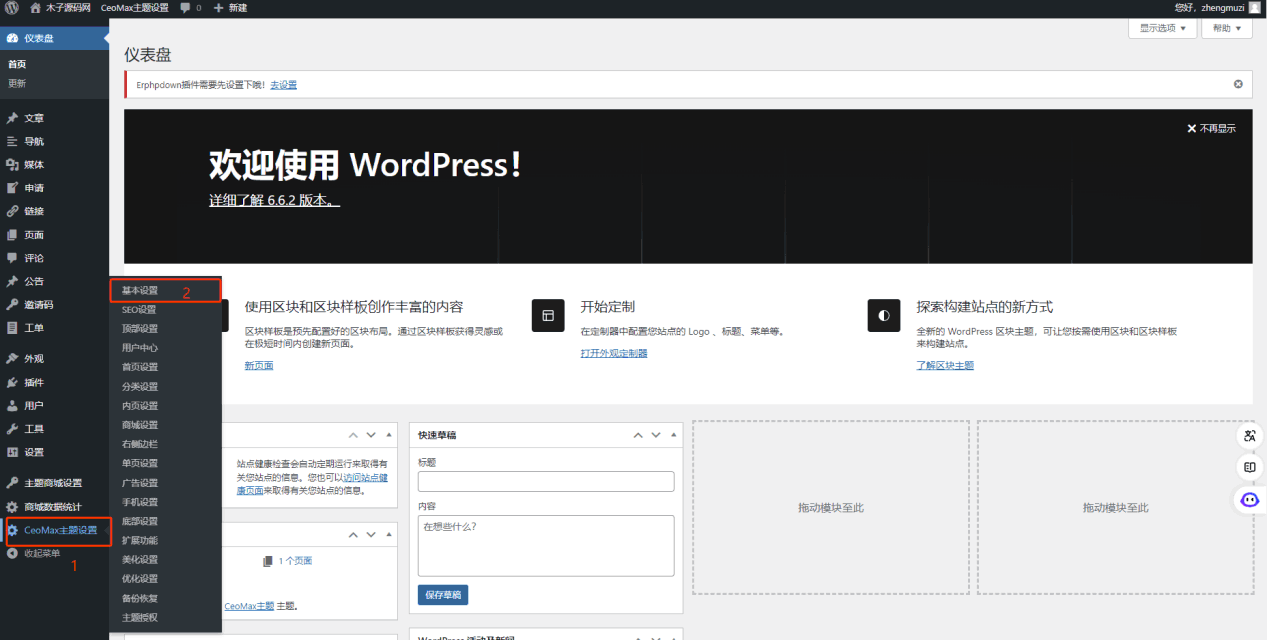Move the 快速草稿 widget down
1267x640 pixels.
click(x=655, y=435)
